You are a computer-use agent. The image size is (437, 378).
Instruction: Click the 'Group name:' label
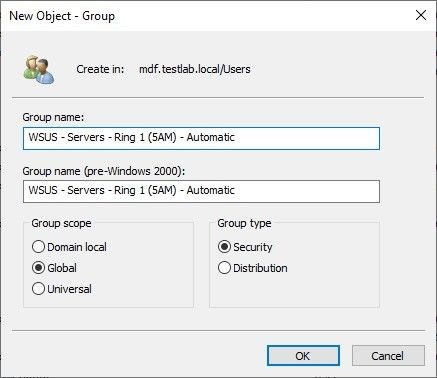(x=53, y=117)
